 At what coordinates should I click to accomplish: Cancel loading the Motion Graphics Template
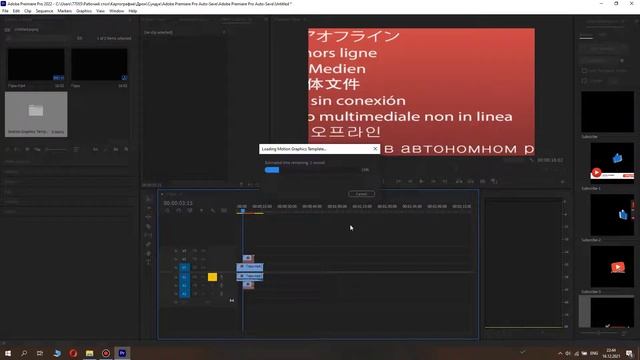pos(361,194)
